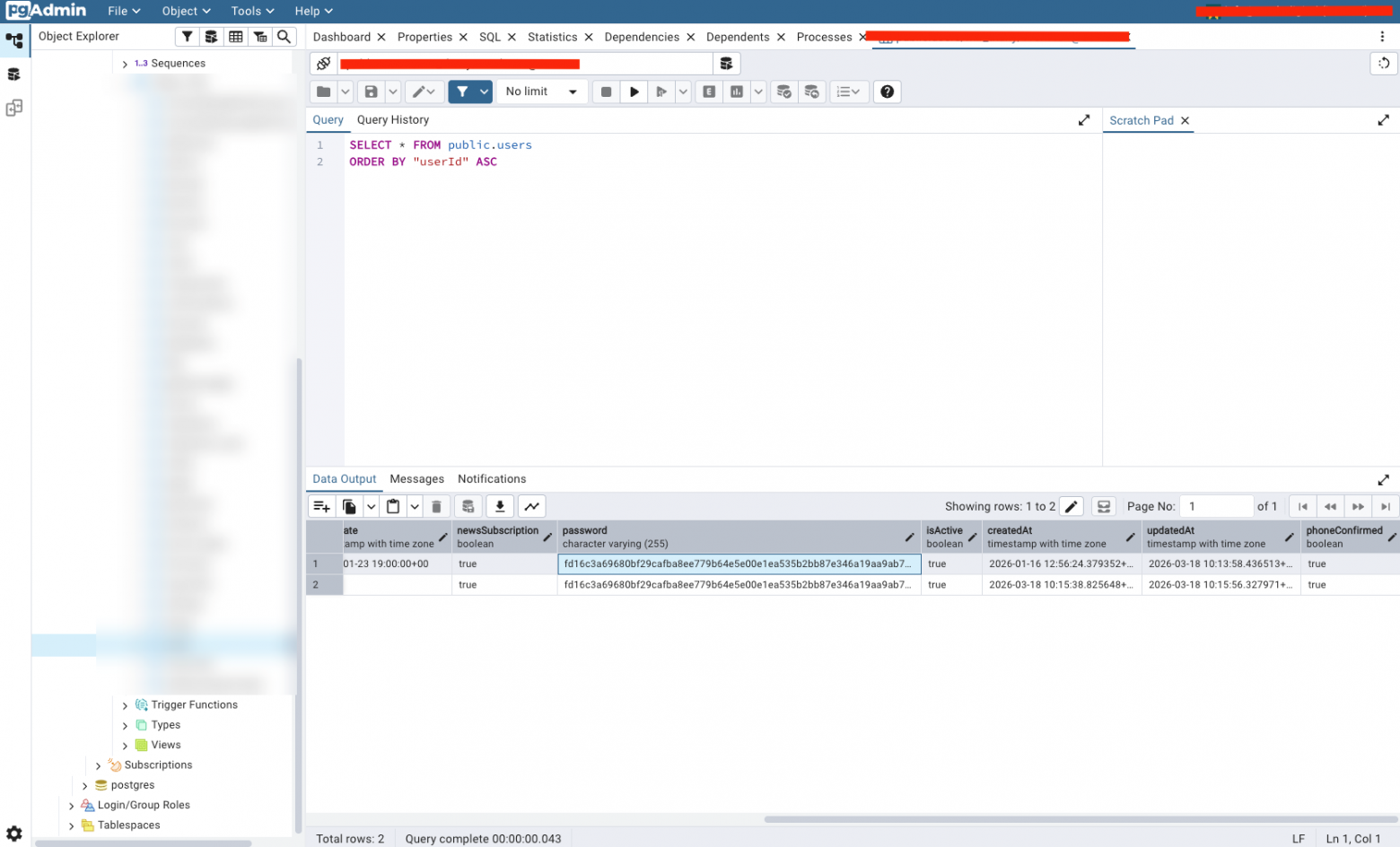The height and width of the screenshot is (847, 1400).
Task: Click the Add row icon
Action: click(x=321, y=507)
